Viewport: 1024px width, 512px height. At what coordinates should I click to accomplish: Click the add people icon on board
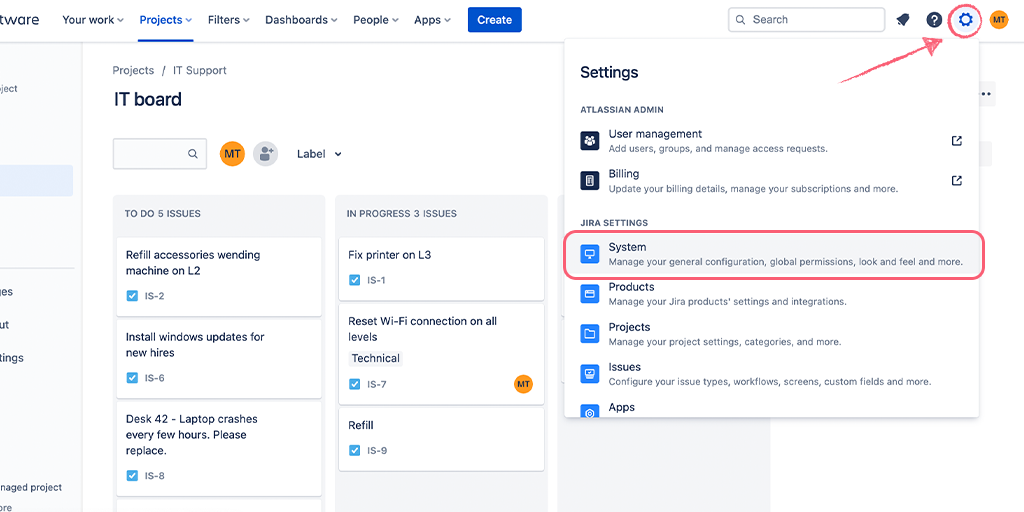pos(266,154)
